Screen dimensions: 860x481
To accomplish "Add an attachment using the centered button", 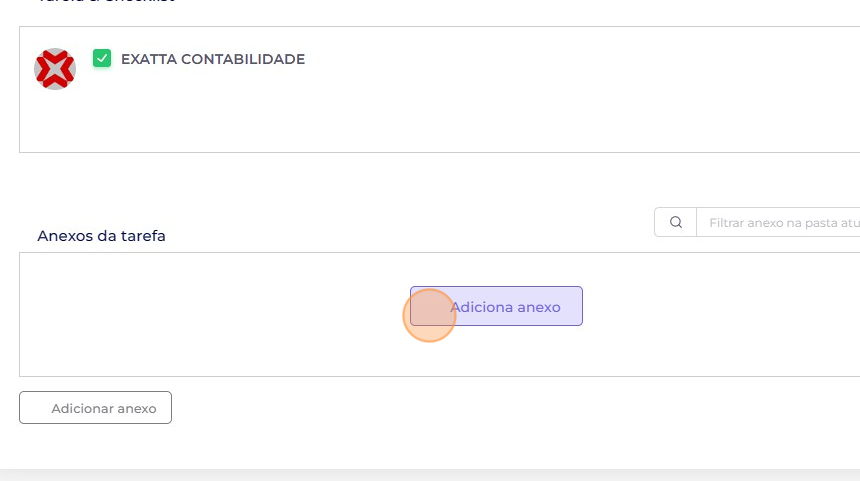I will tap(496, 306).
